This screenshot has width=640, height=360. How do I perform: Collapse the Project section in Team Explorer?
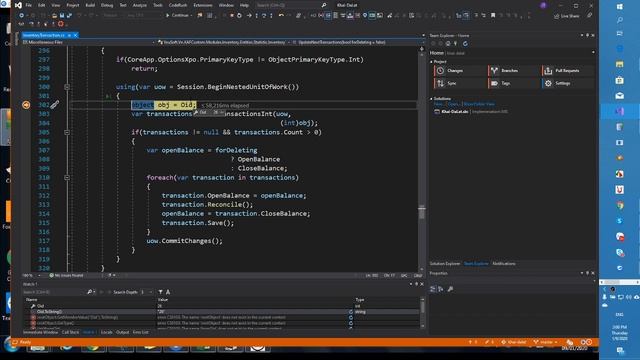431,62
